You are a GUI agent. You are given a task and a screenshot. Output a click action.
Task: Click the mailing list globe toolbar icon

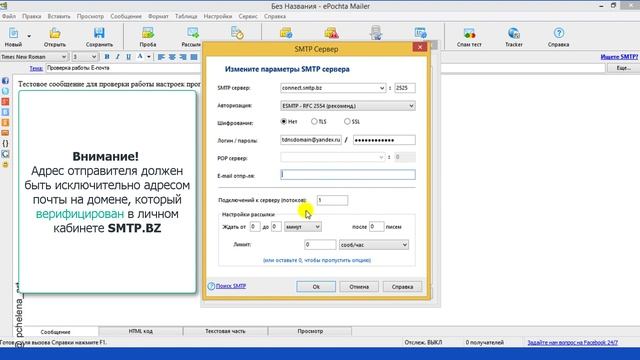286,33
